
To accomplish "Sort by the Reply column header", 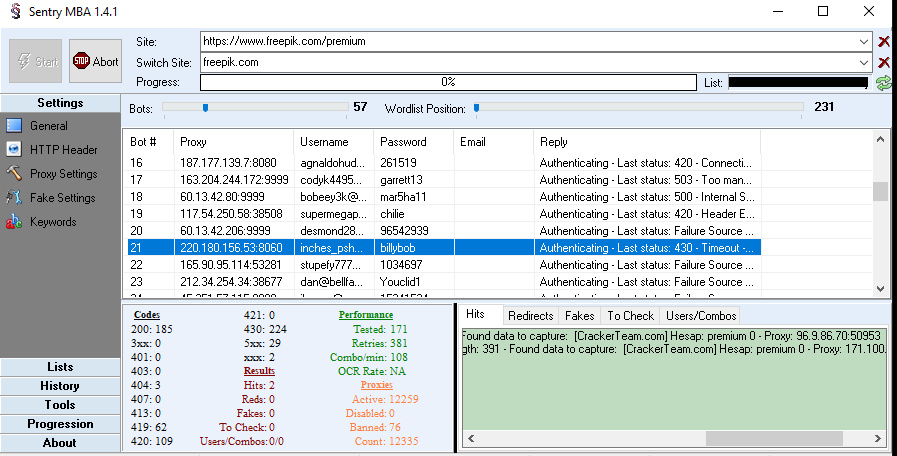I will [x=647, y=142].
